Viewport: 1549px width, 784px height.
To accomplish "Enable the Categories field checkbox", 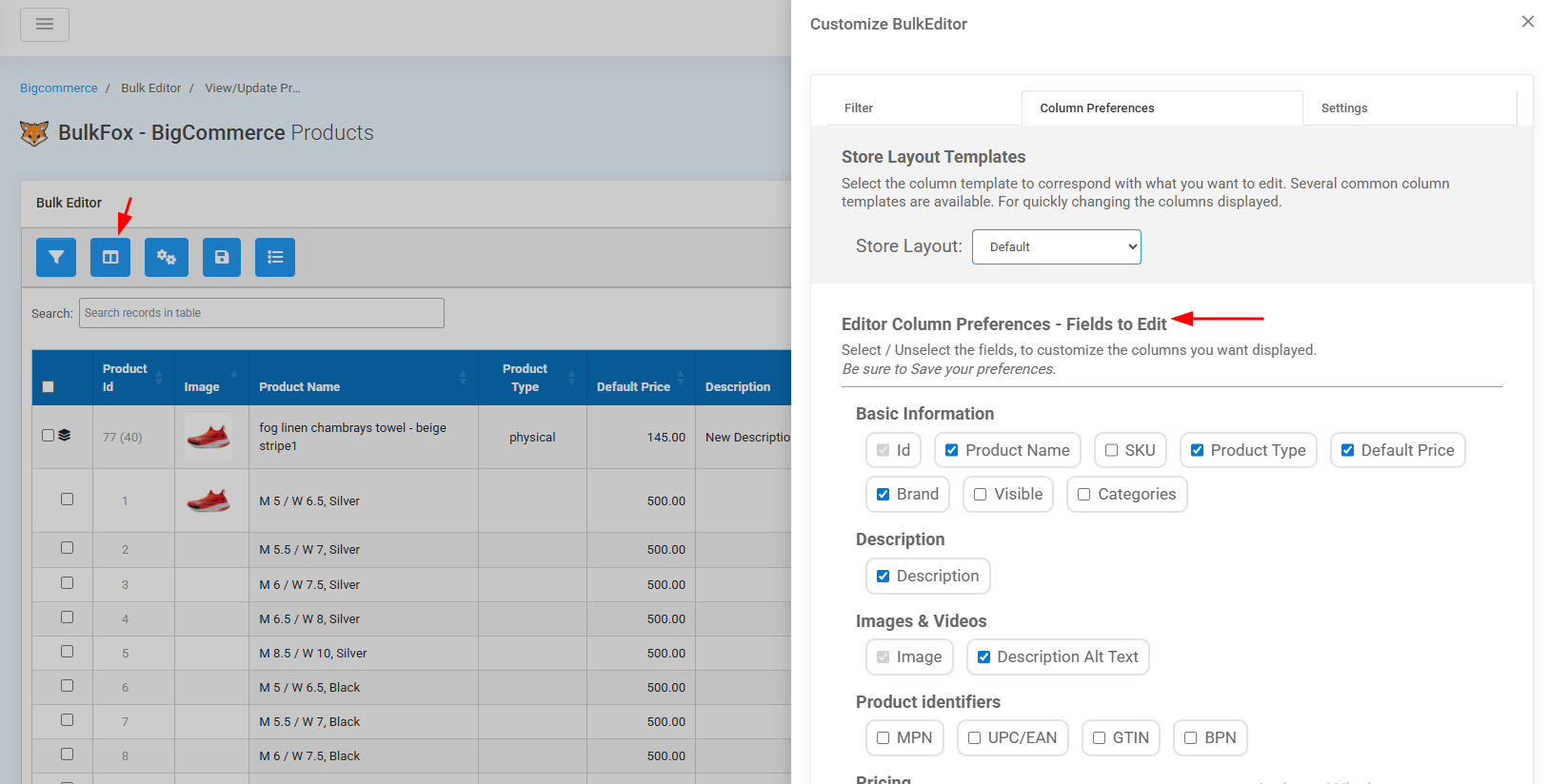I will coord(1083,494).
